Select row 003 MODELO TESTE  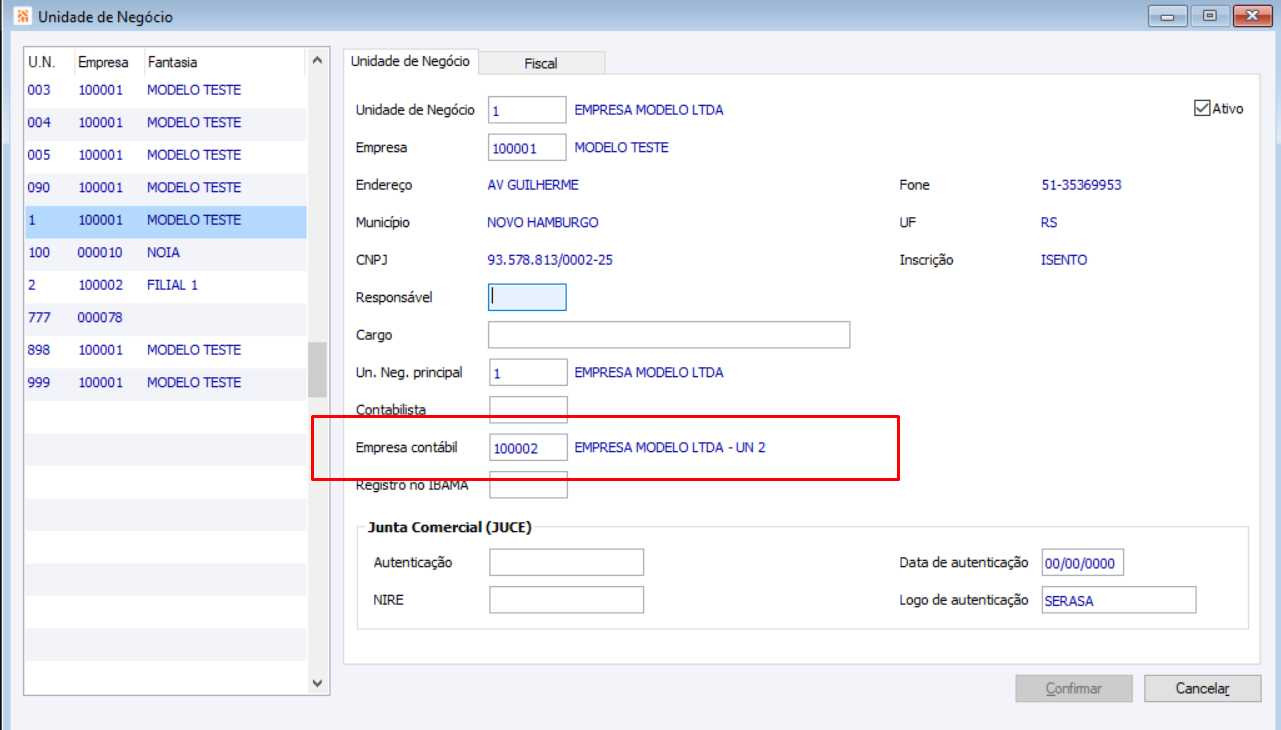coord(166,90)
